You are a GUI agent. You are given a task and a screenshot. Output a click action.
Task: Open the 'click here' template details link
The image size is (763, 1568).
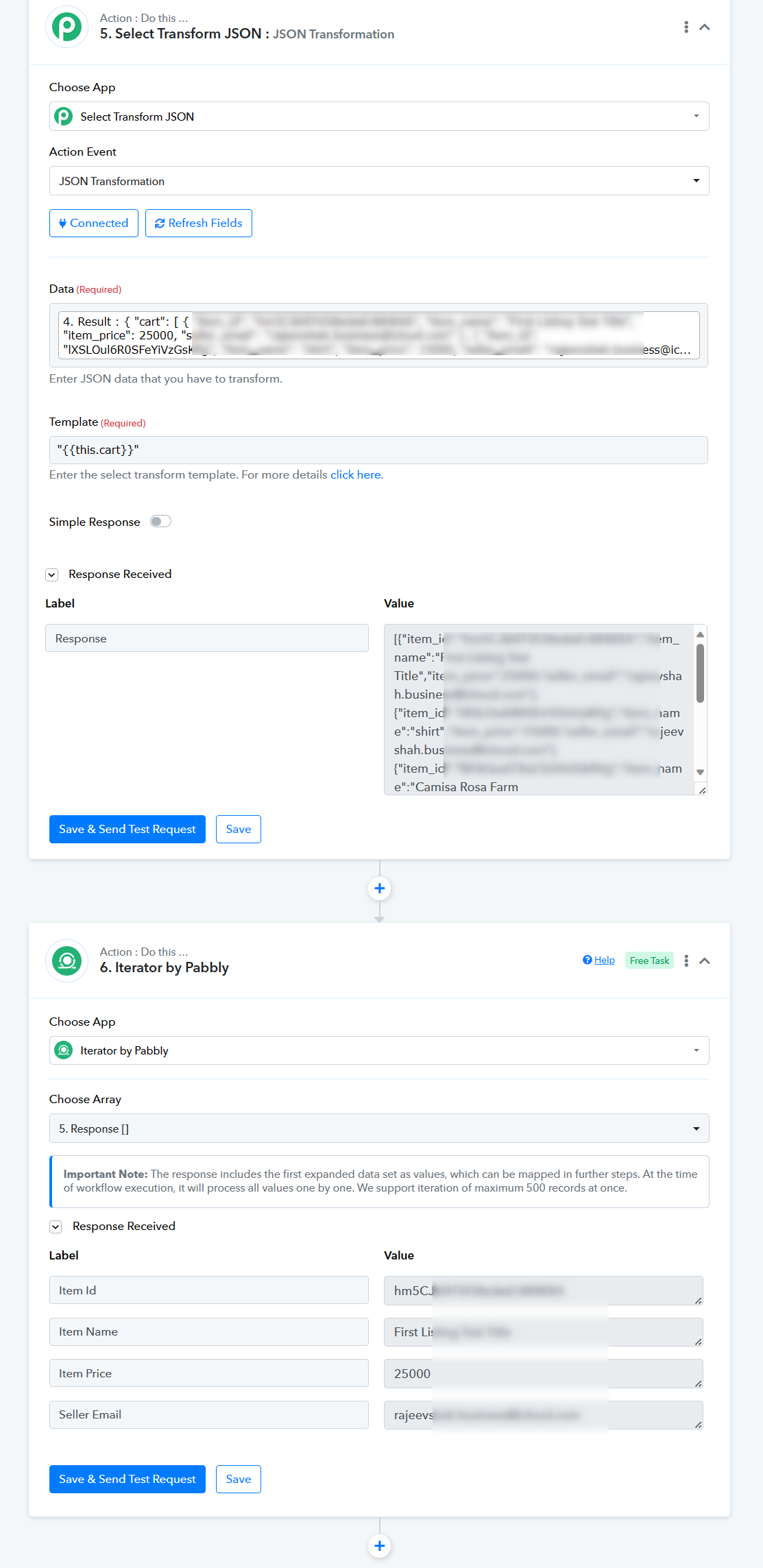click(x=356, y=474)
